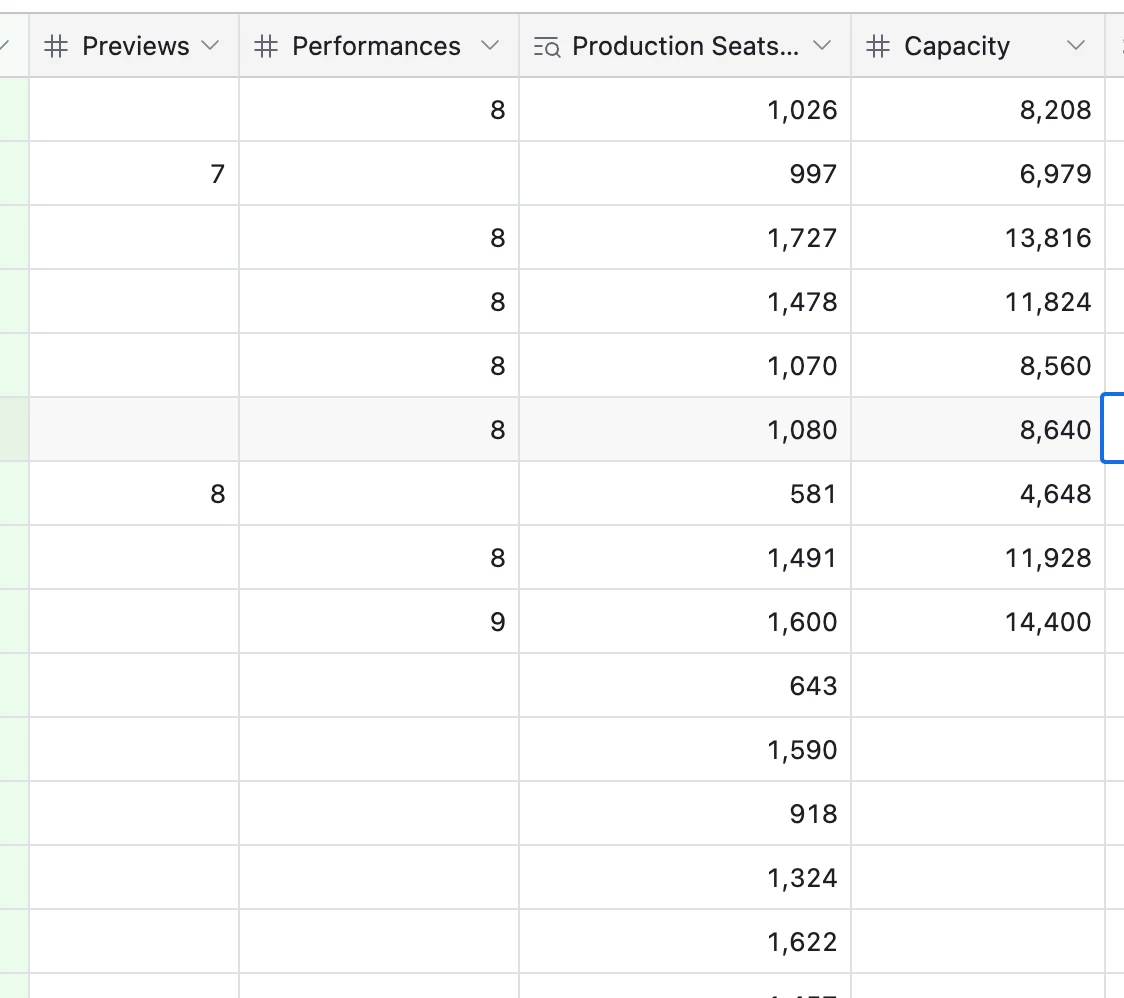Select the Production Seats cell showing 1,727
Image resolution: width=1124 pixels, height=998 pixels.
[685, 237]
